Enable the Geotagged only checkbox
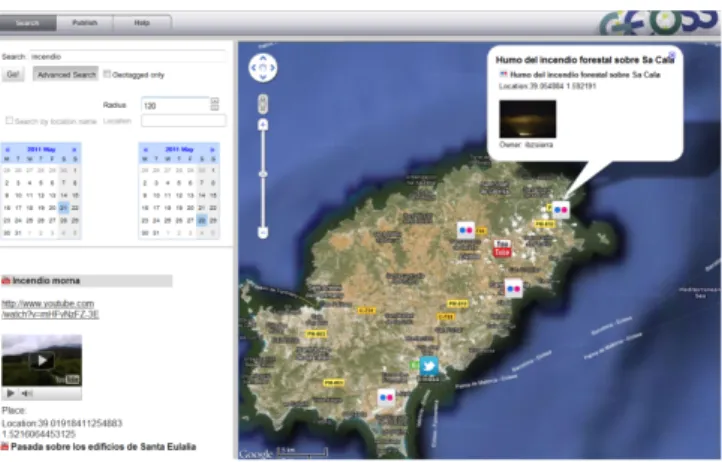 click(107, 74)
